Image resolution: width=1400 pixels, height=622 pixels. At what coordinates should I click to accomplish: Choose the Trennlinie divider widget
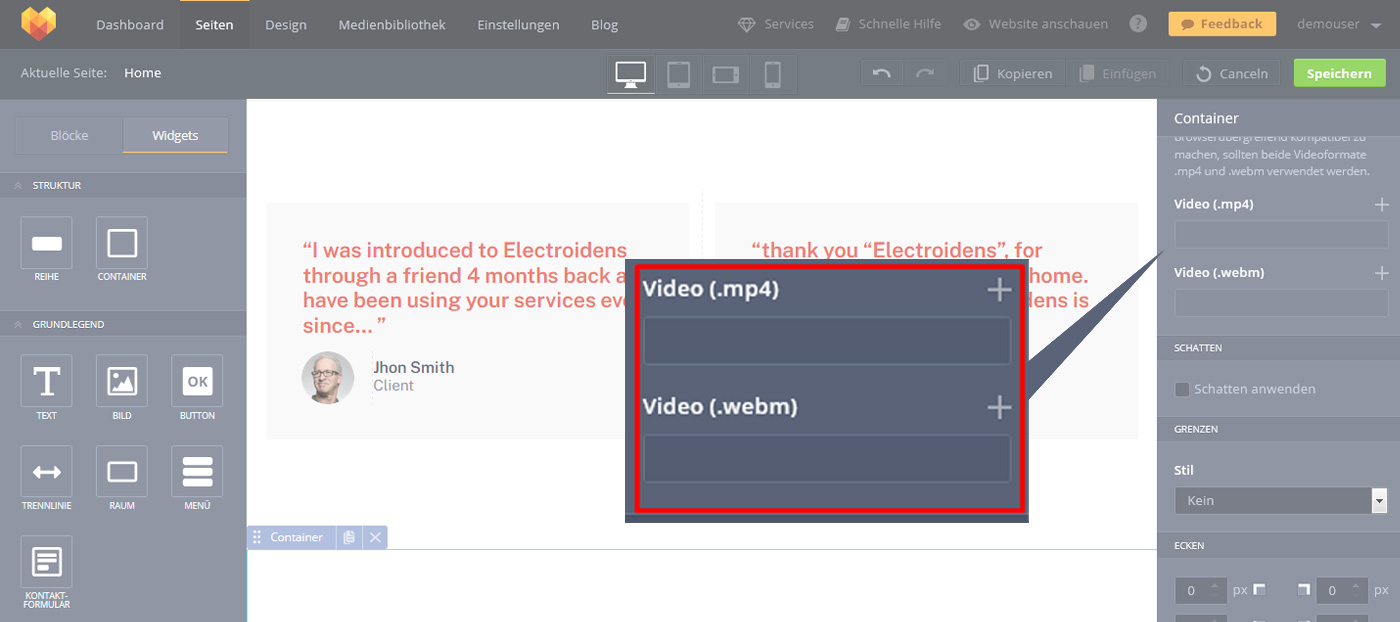point(46,471)
